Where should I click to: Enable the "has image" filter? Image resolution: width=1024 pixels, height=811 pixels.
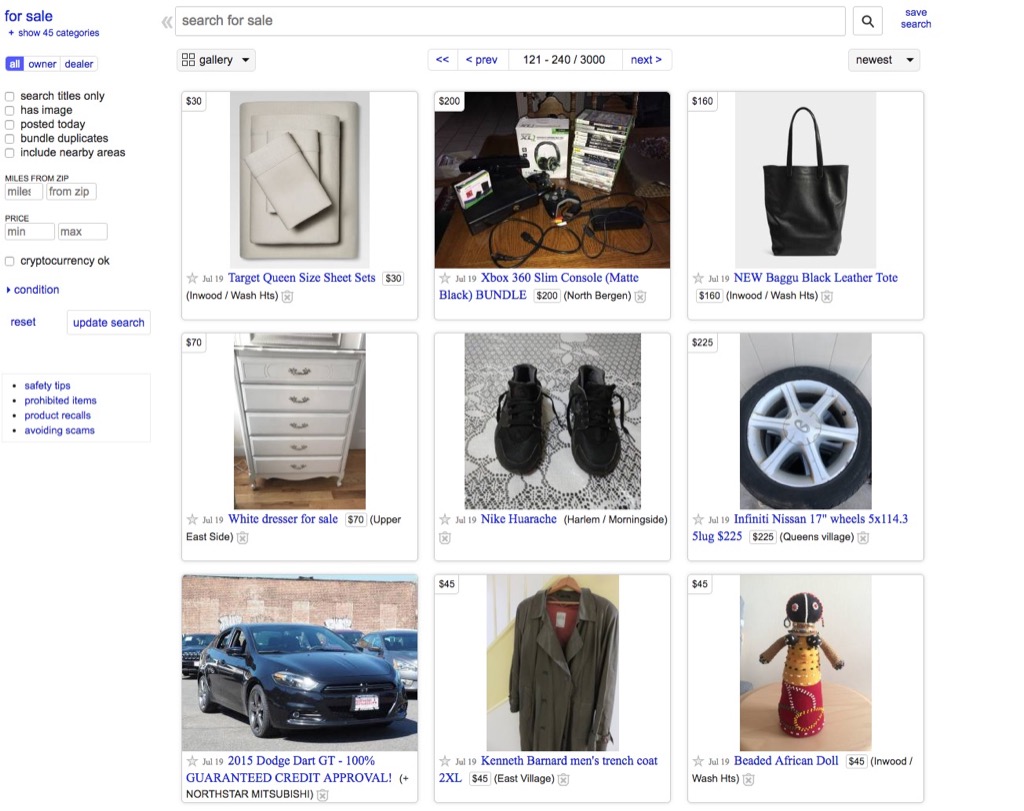pyautogui.click(x=10, y=110)
